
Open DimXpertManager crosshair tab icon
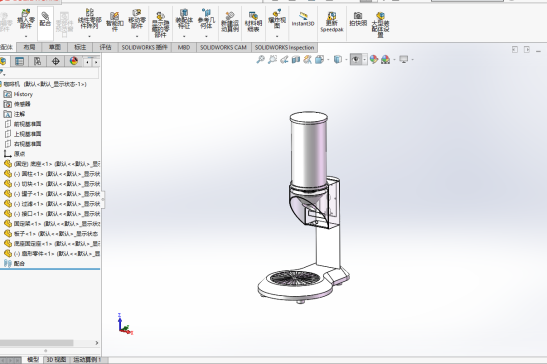point(55,61)
